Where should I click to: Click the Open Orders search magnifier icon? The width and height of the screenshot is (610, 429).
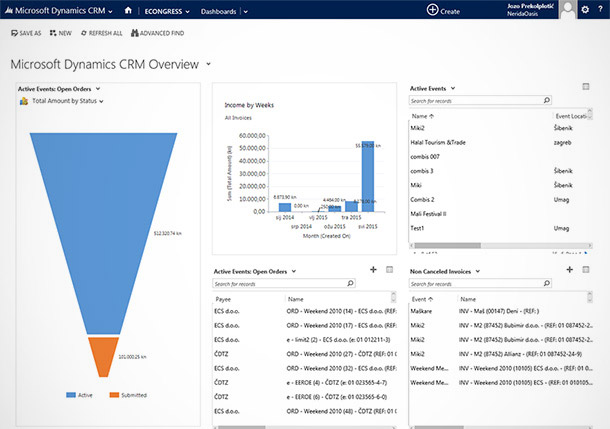[350, 283]
